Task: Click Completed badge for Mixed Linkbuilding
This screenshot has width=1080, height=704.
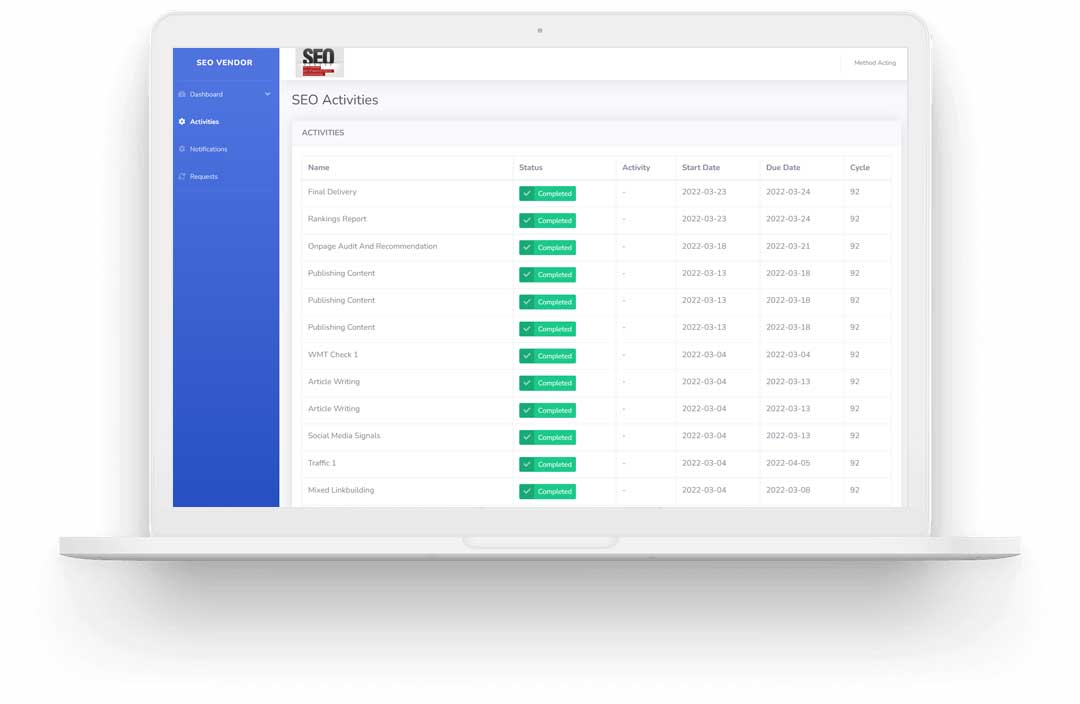Action: click(547, 492)
